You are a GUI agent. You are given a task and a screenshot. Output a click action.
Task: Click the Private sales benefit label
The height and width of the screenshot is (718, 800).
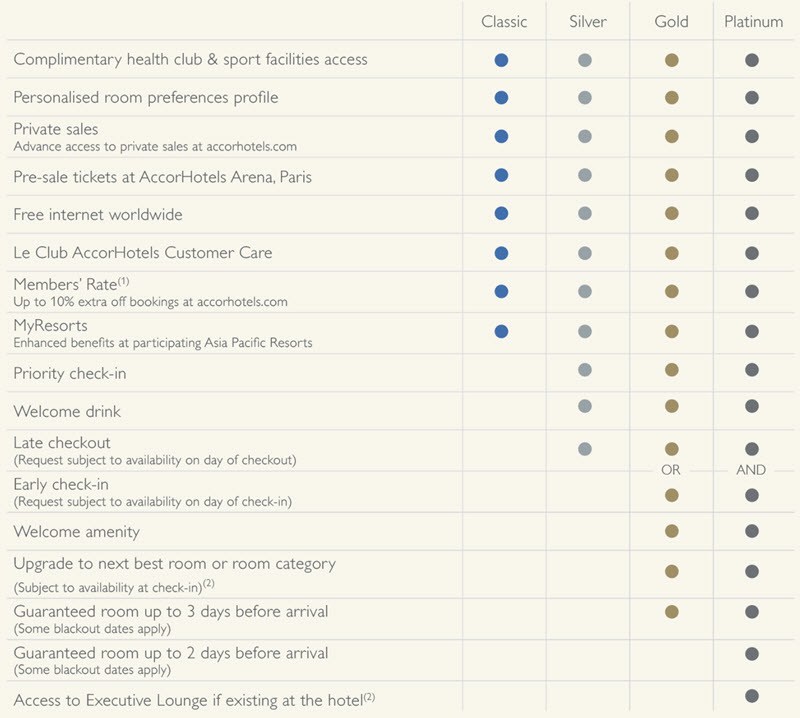tap(56, 129)
